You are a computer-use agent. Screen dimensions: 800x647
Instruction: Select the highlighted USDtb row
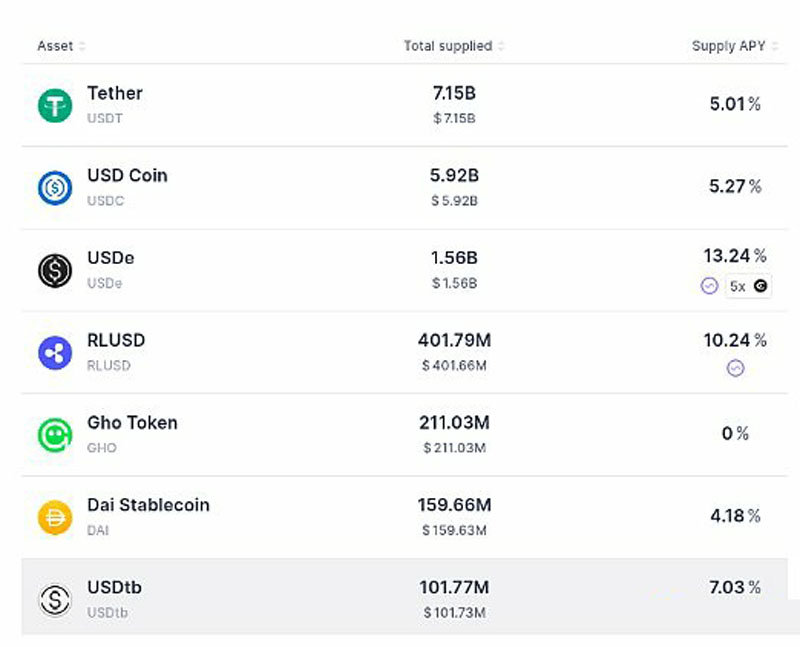click(x=400, y=598)
